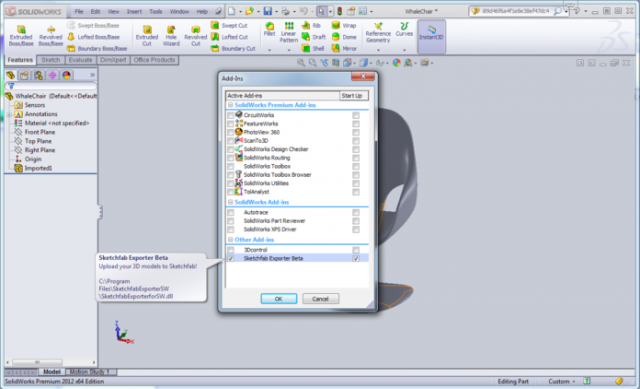Open the Reference Geometry tool

(x=378, y=32)
